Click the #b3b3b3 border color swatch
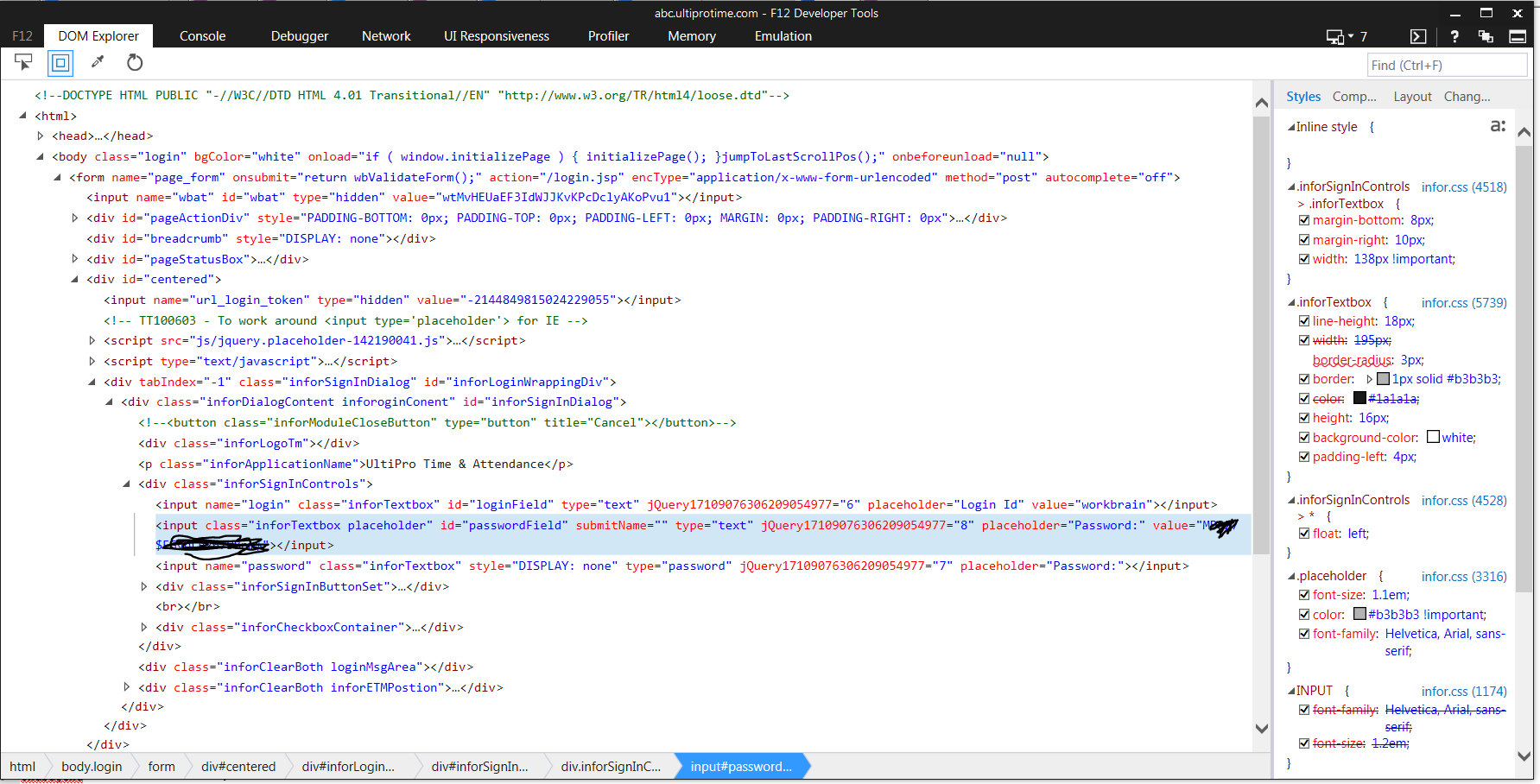Viewport: 1540px width, 784px height. (1383, 379)
